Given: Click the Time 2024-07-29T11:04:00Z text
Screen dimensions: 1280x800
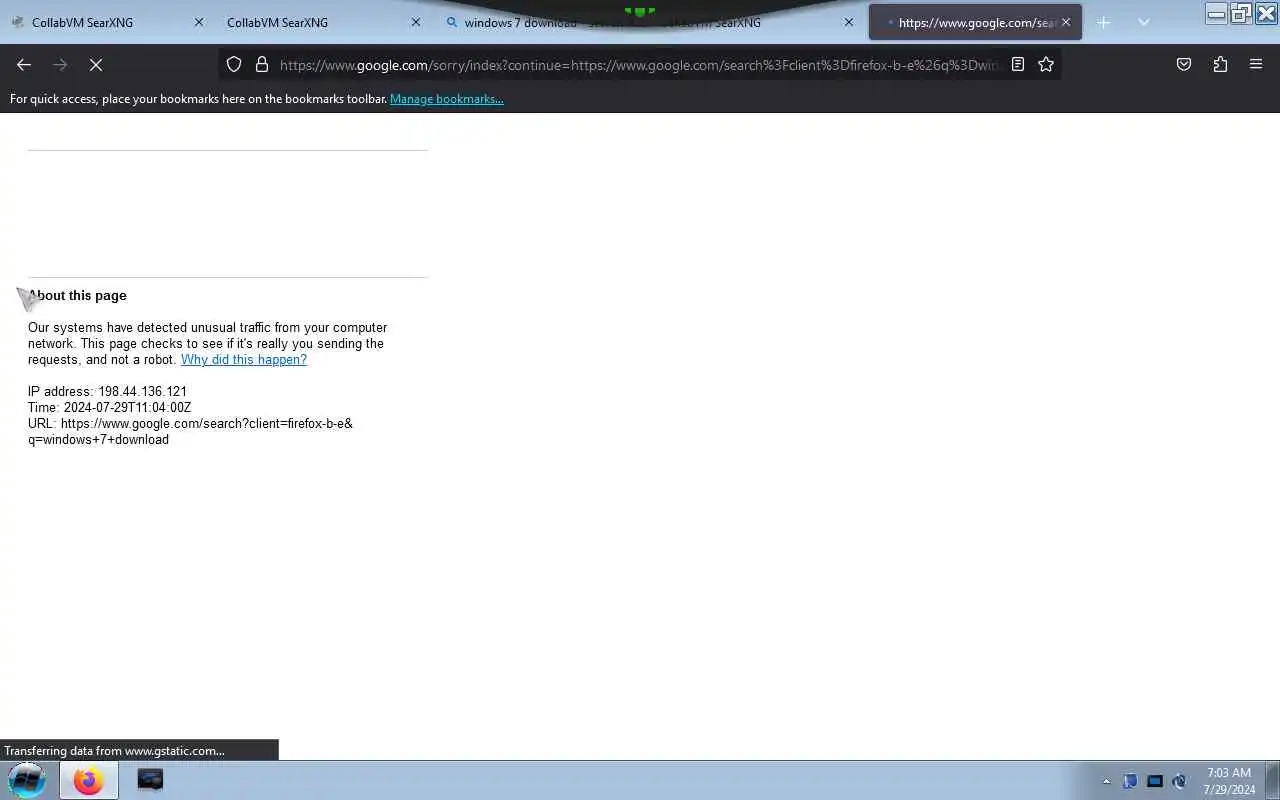Looking at the screenshot, I should tap(109, 408).
